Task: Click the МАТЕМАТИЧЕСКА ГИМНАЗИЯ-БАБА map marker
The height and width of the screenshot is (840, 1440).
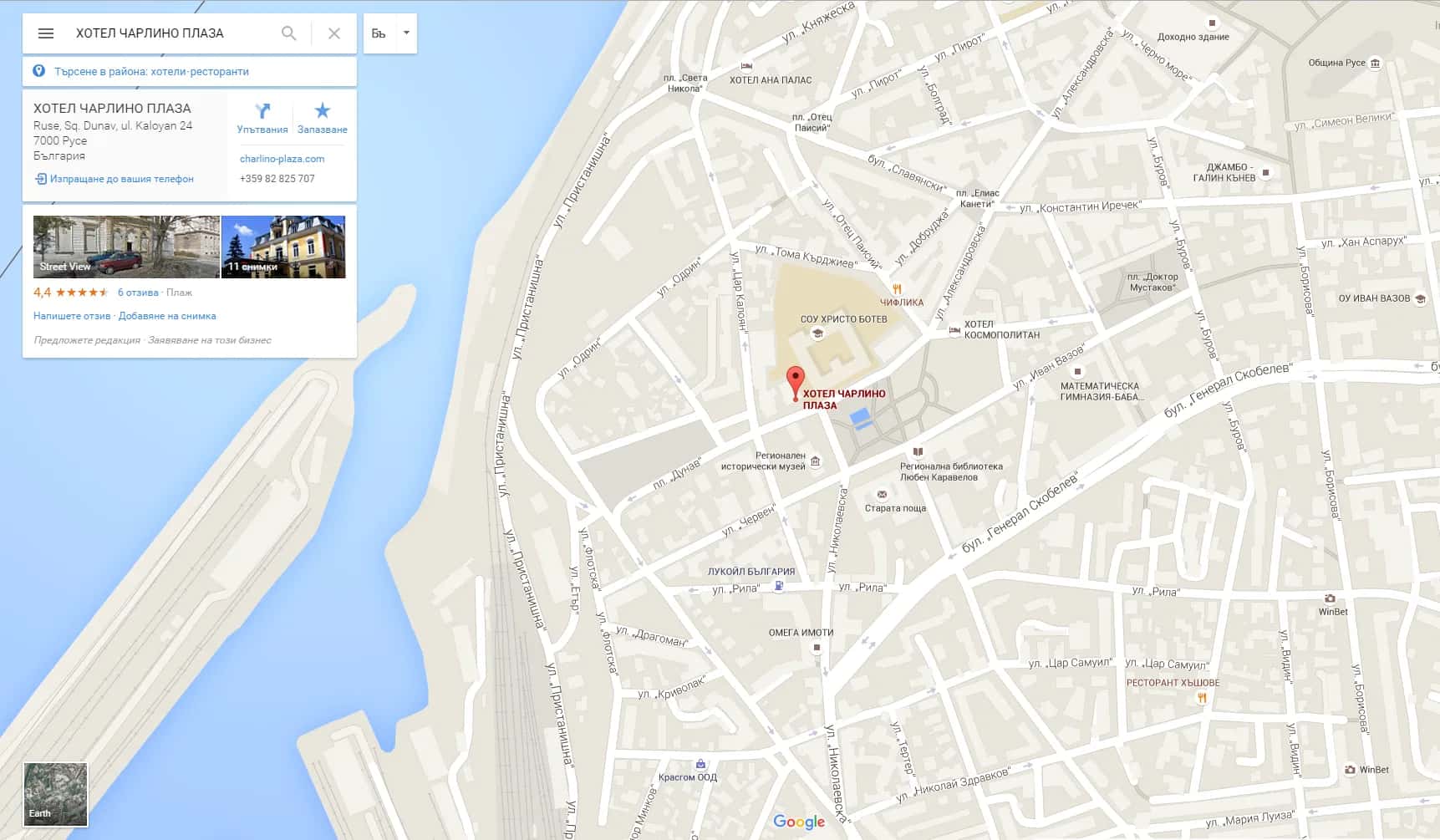Action: pos(1077,371)
